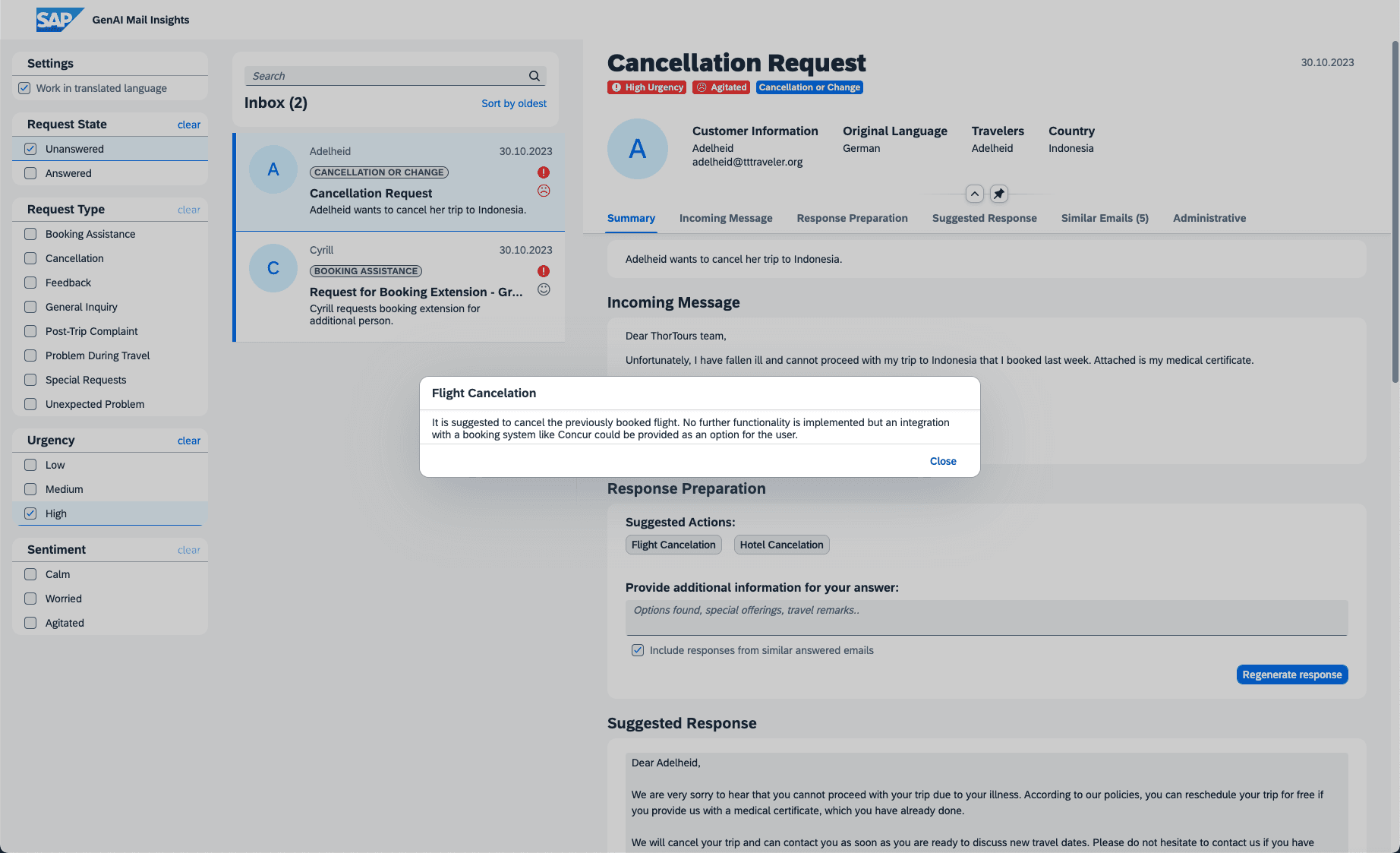Screen dimensions: 1400x853
Task: Switch to the Incoming Message tab
Action: click(x=726, y=218)
